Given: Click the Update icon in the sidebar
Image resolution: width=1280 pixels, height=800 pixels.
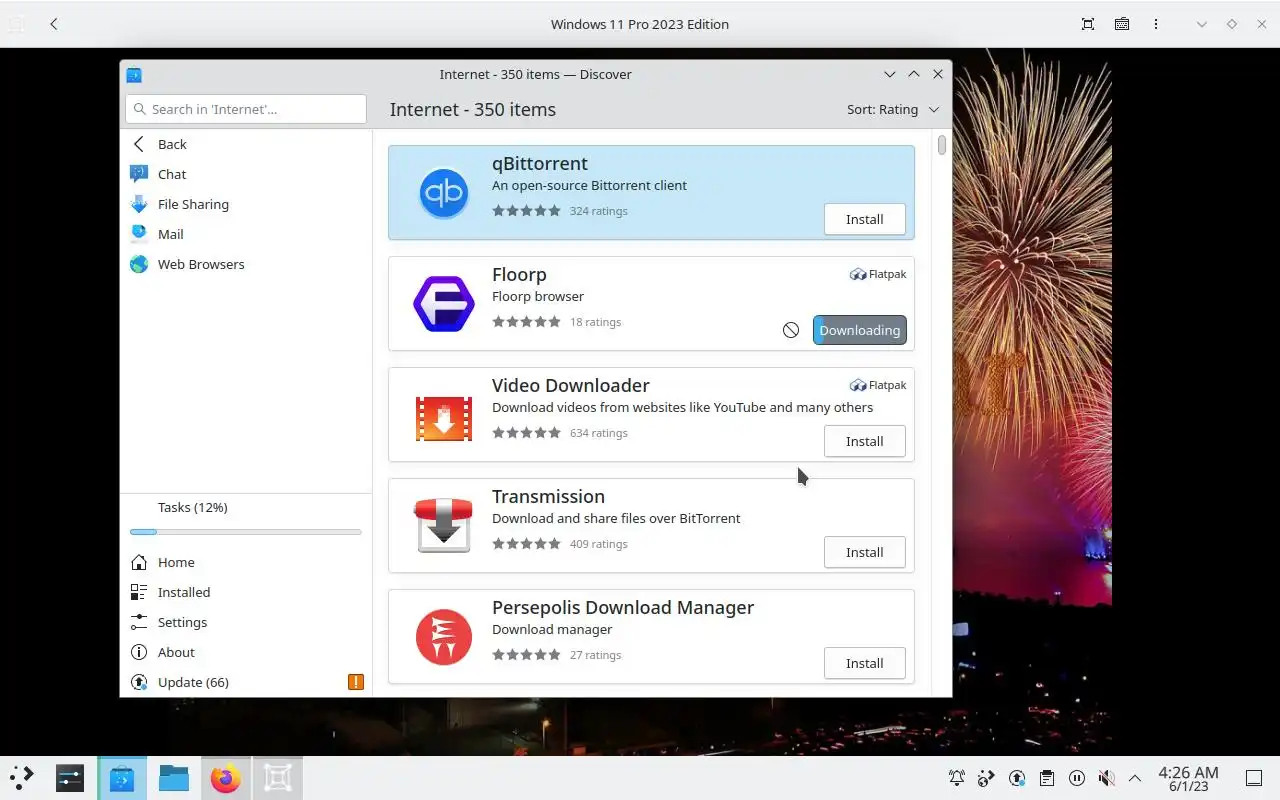Looking at the screenshot, I should (139, 682).
